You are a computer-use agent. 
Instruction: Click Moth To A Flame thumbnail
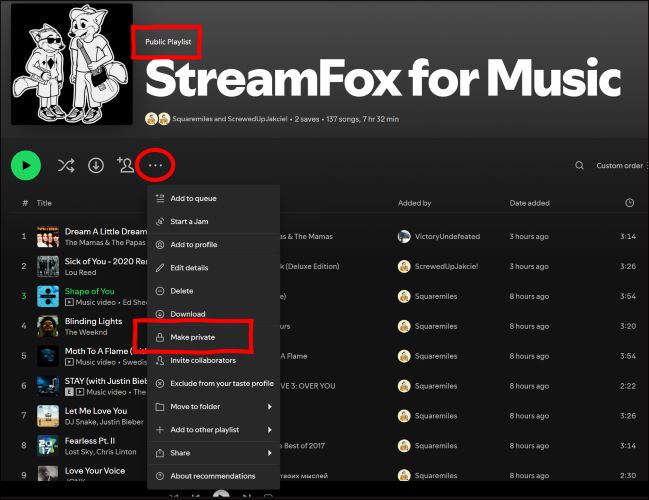(x=48, y=356)
